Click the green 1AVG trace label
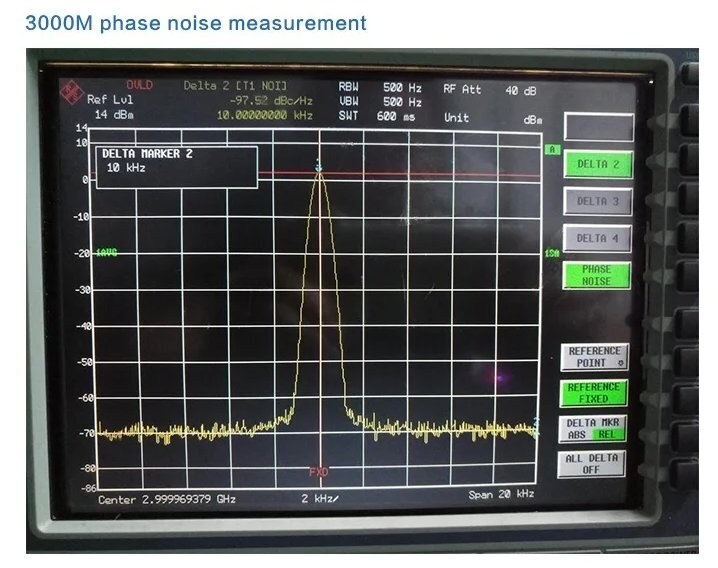Viewport: 718px width, 568px height. tap(107, 253)
